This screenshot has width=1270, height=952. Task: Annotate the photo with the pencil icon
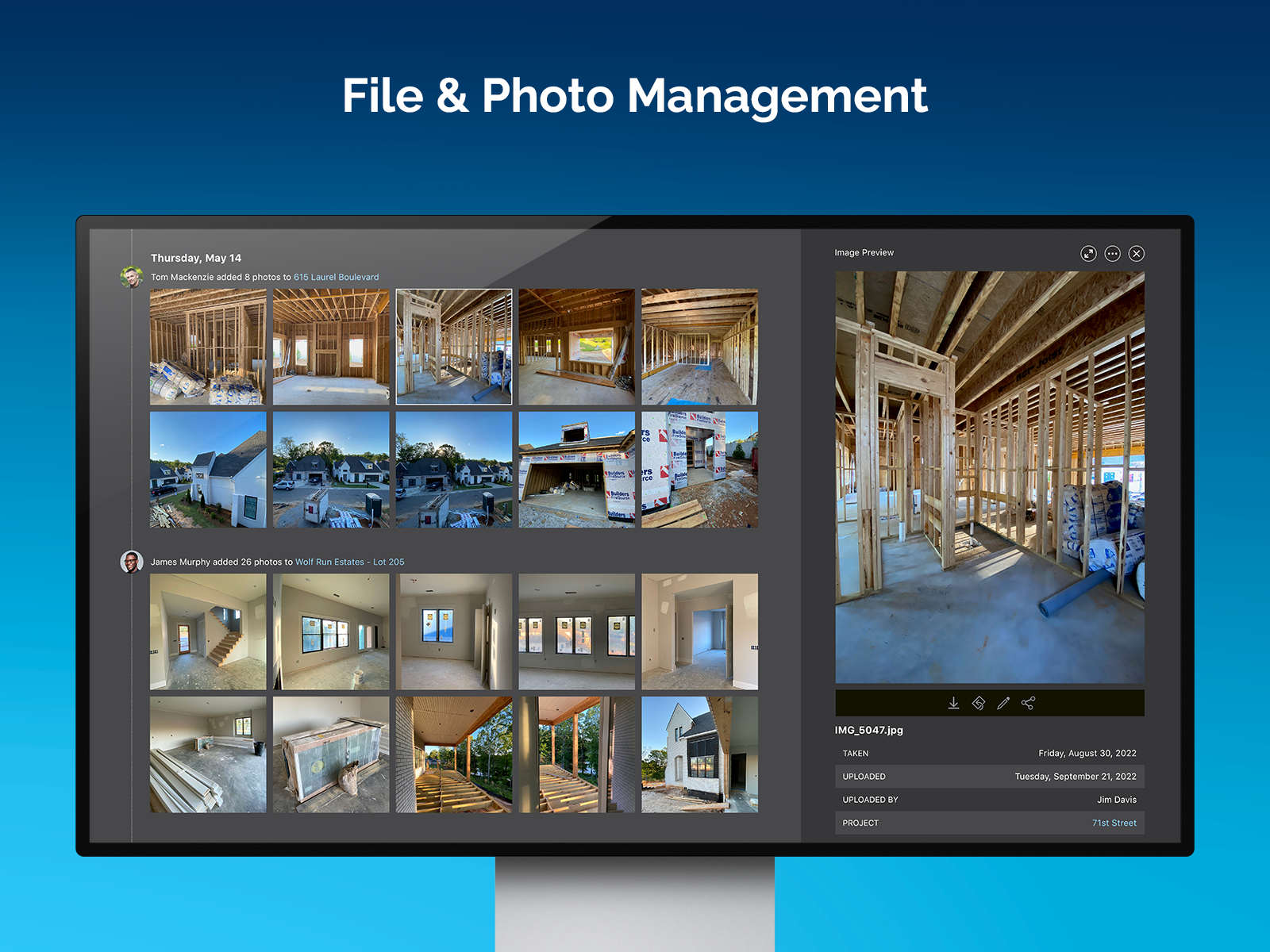[1002, 702]
